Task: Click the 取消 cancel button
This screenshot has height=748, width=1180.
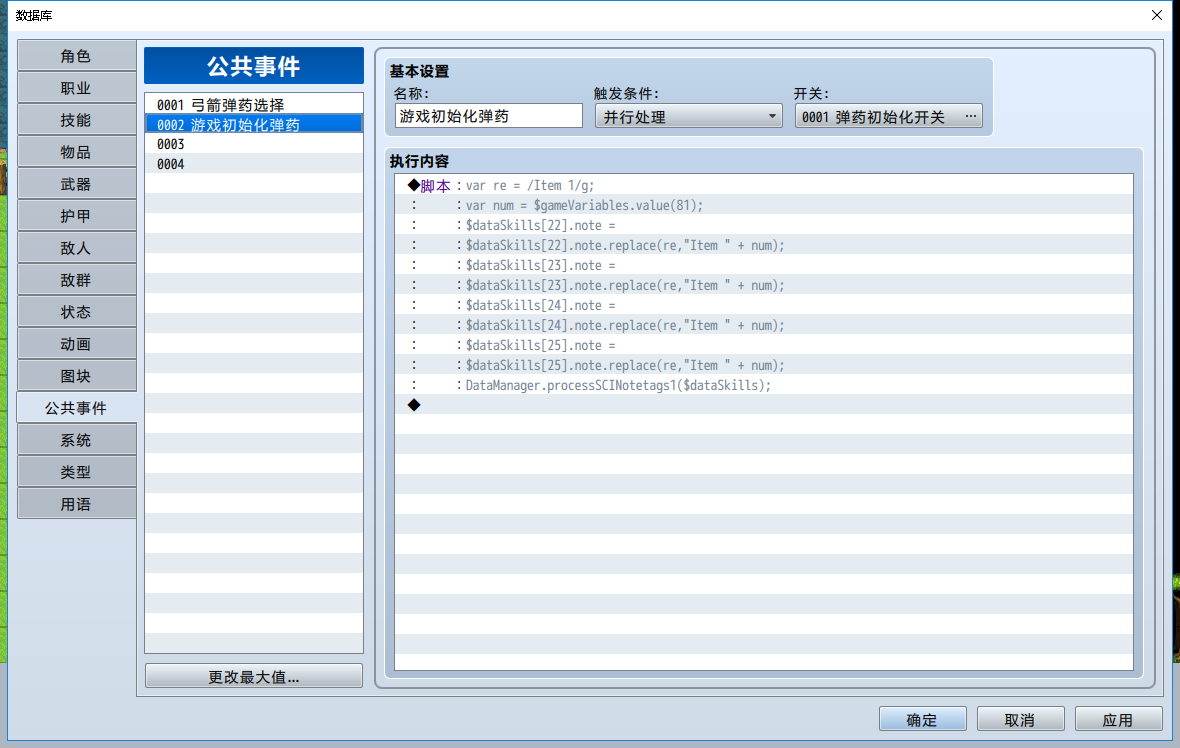Action: coord(1020,719)
